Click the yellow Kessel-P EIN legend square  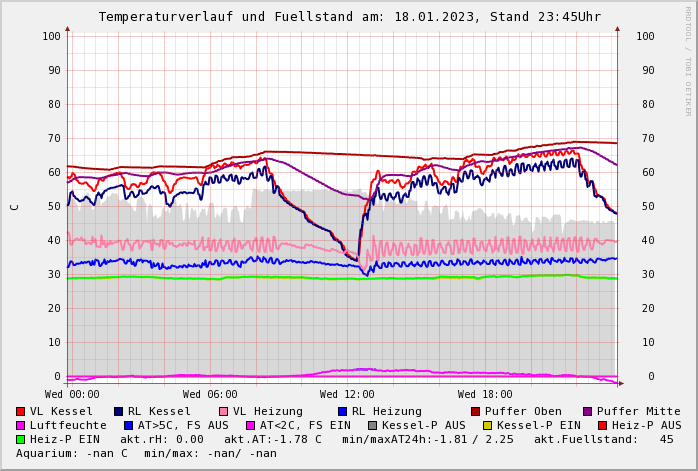(x=487, y=426)
